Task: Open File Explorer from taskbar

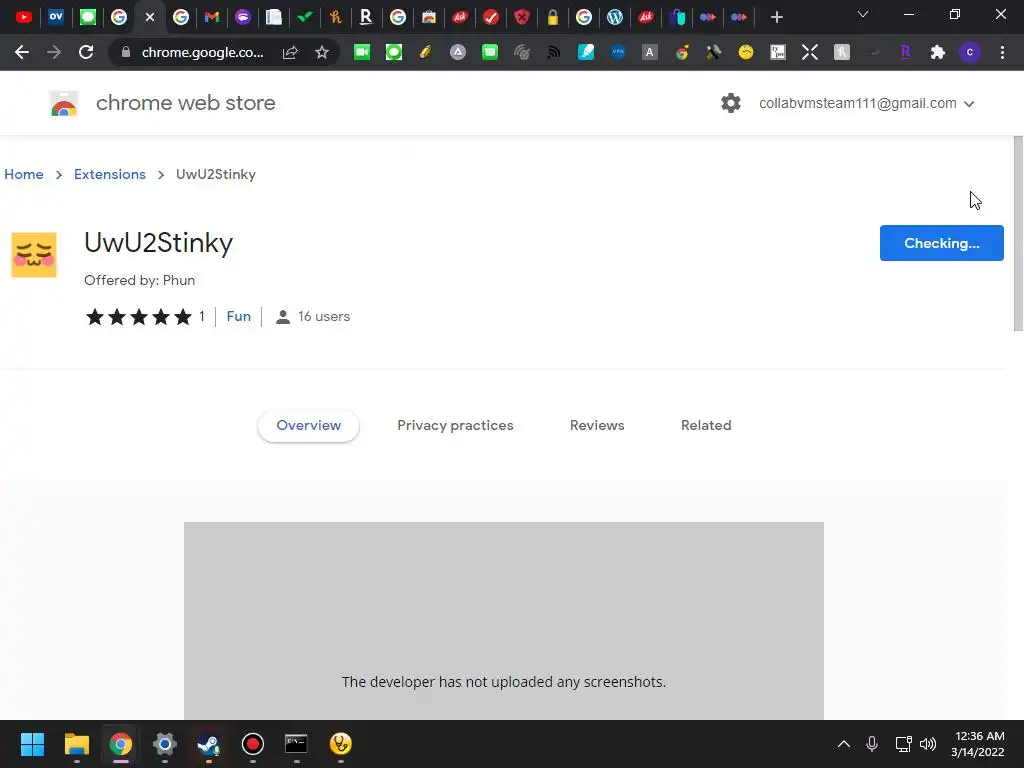Action: 76,744
